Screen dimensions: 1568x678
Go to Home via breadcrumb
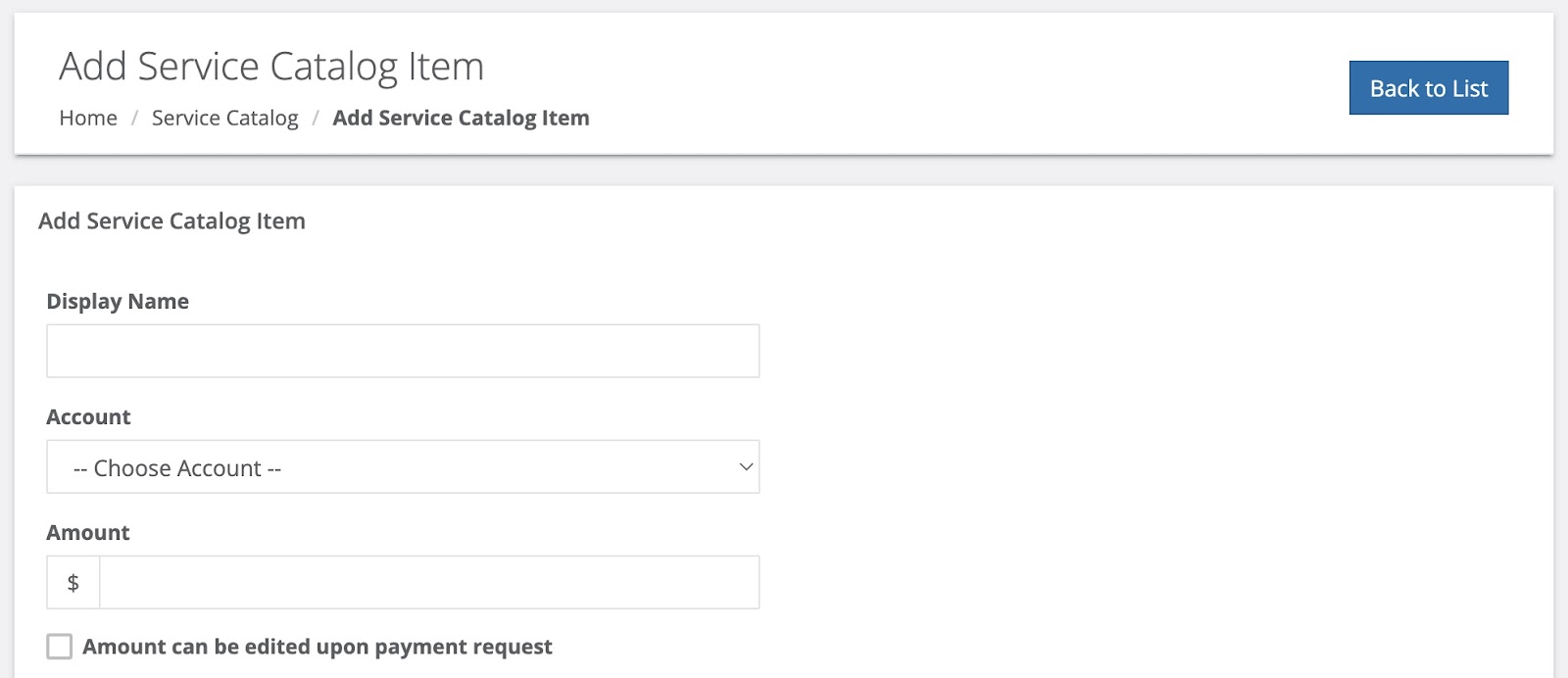point(88,119)
